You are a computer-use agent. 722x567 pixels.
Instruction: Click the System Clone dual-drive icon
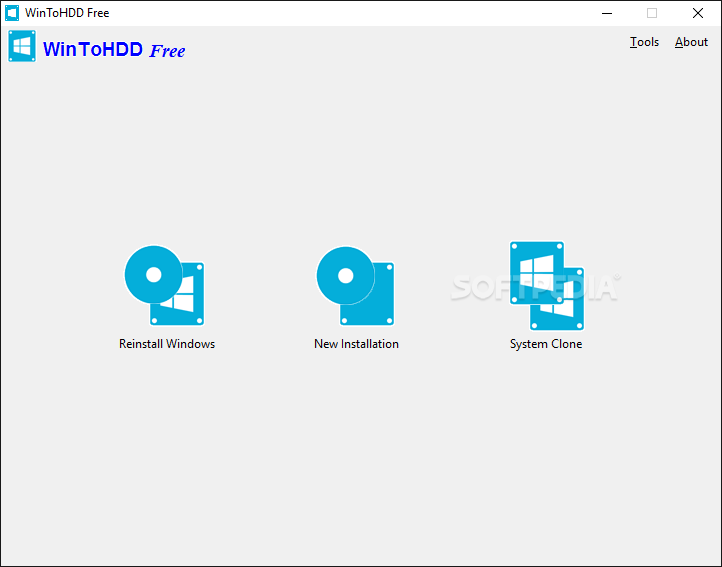[547, 286]
